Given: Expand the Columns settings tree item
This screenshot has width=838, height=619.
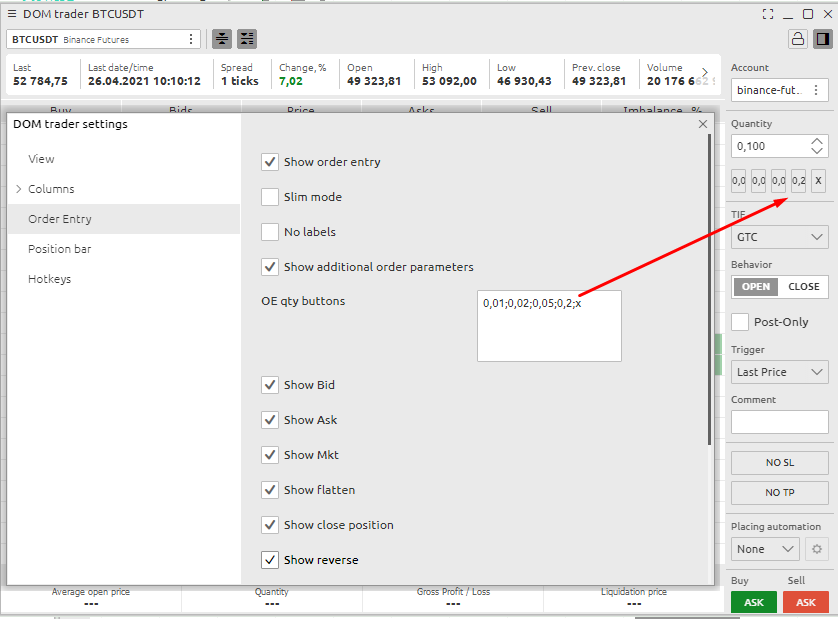Looking at the screenshot, I should pyautogui.click(x=19, y=189).
